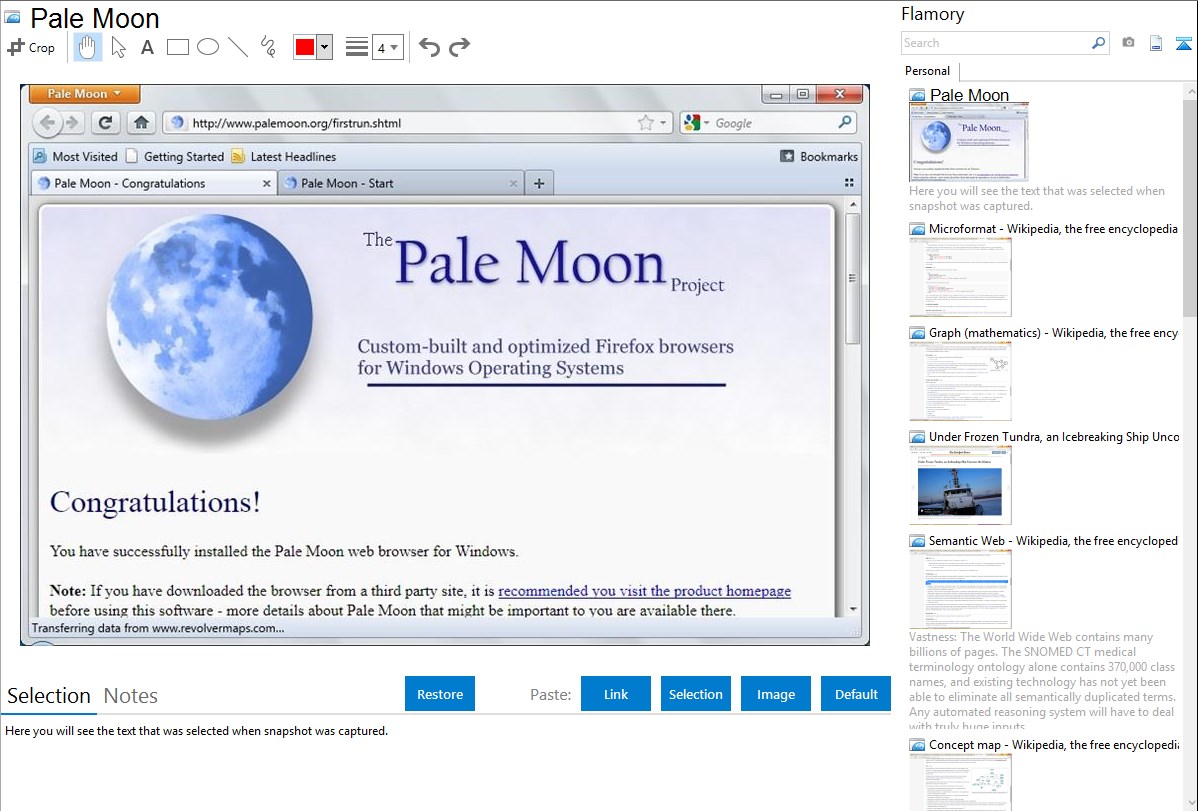Click the browser Back arrow button
This screenshot has height=811, width=1198.
click(x=47, y=122)
